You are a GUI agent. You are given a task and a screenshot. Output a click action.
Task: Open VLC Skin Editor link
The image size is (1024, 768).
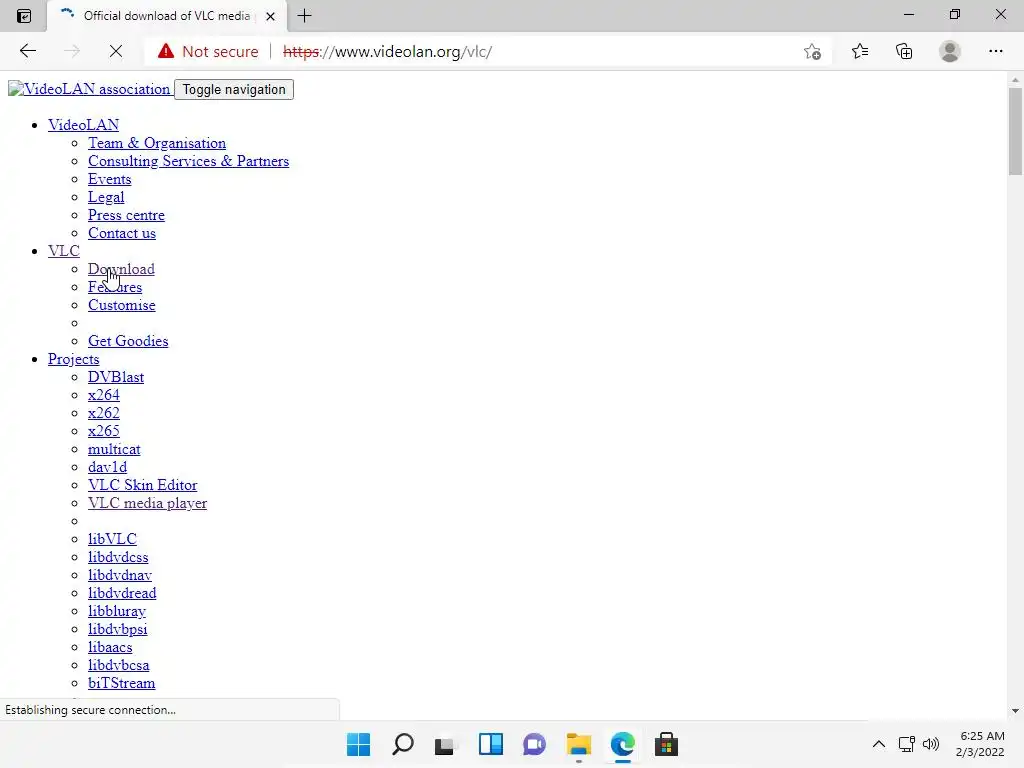(x=142, y=485)
